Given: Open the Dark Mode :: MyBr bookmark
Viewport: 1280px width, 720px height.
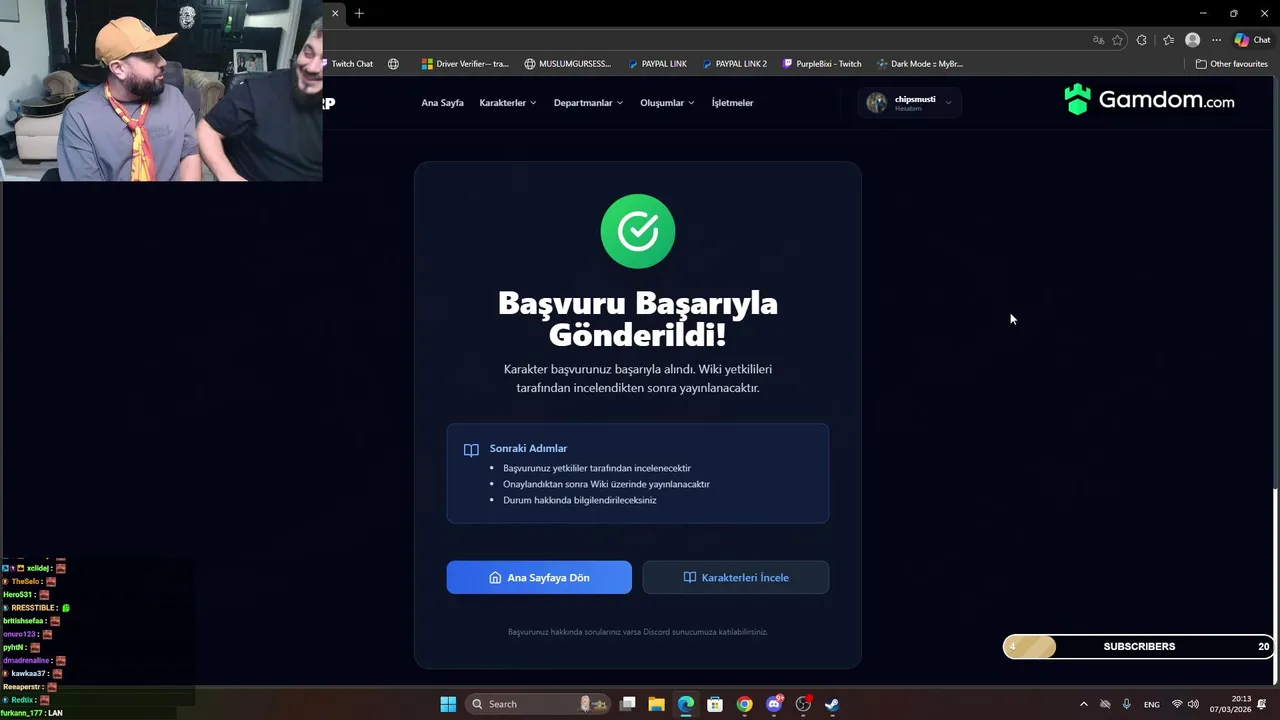Looking at the screenshot, I should tap(920, 64).
